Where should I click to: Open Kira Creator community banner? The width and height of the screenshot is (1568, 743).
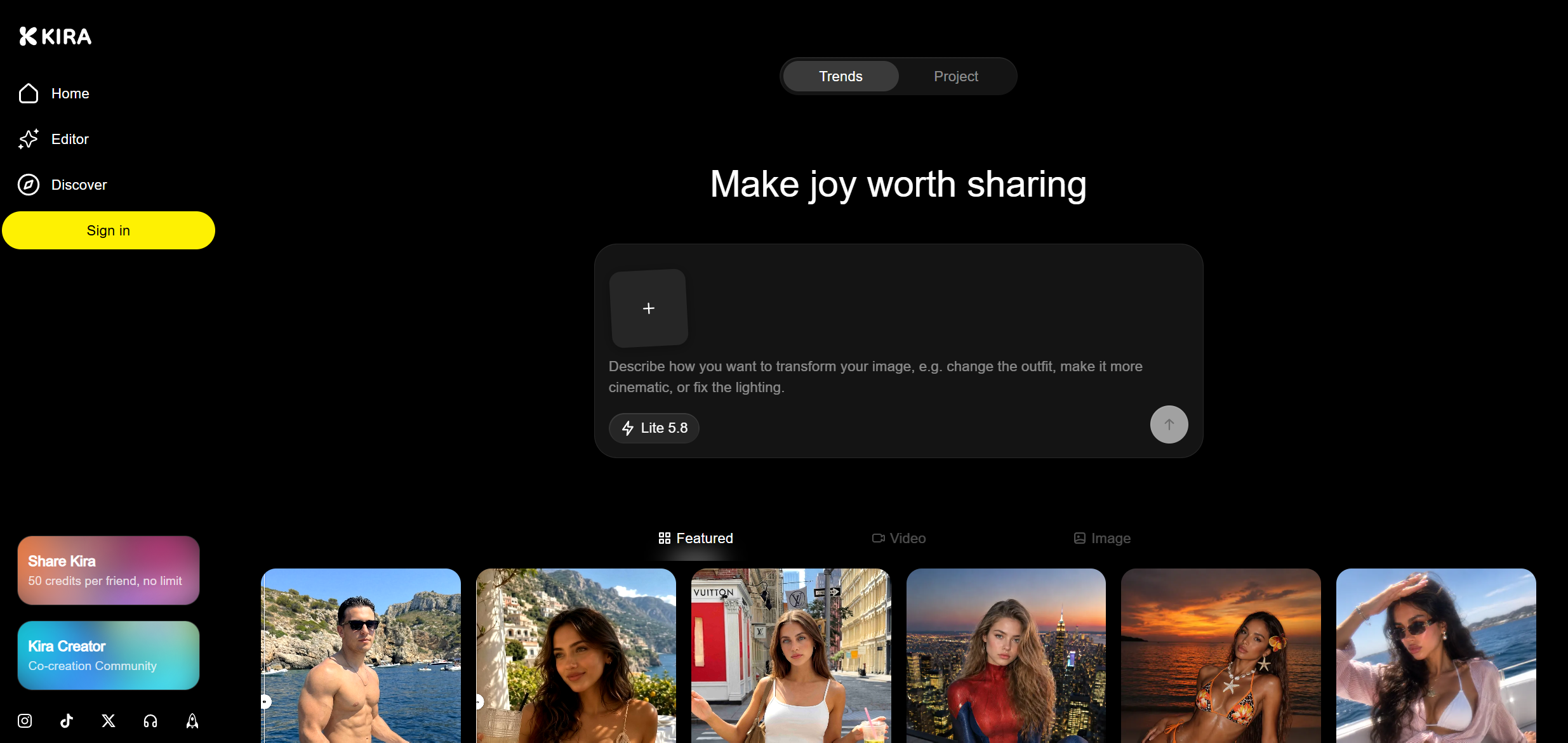pyautogui.click(x=109, y=655)
